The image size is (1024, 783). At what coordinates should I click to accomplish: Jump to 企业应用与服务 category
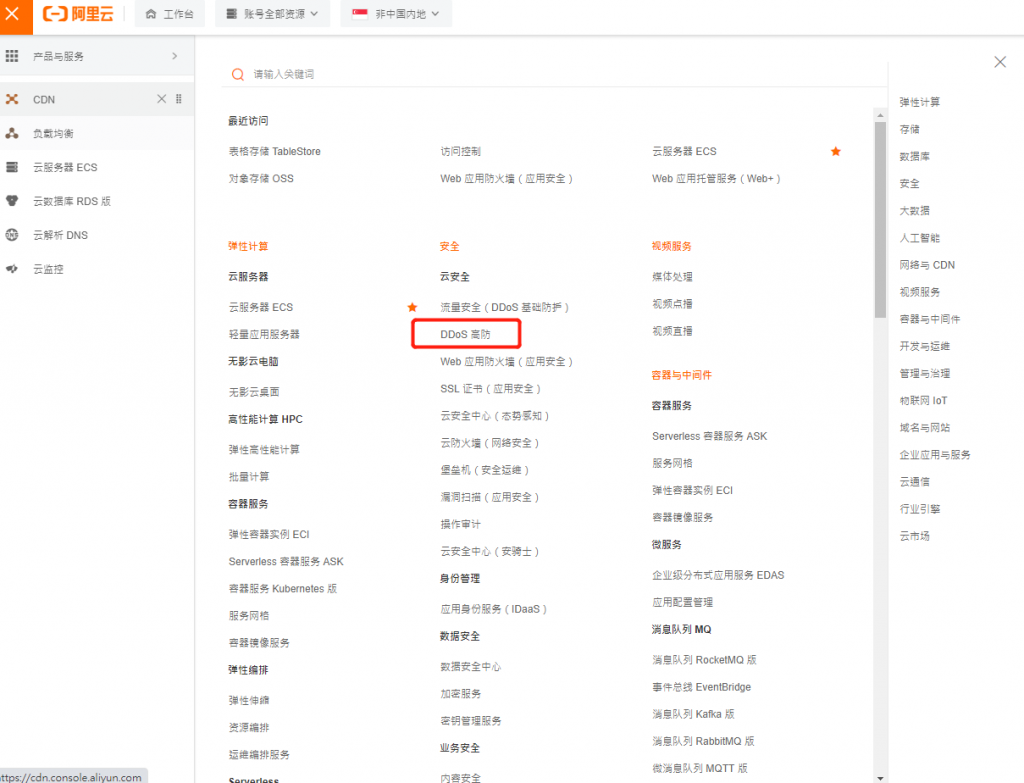click(x=935, y=455)
